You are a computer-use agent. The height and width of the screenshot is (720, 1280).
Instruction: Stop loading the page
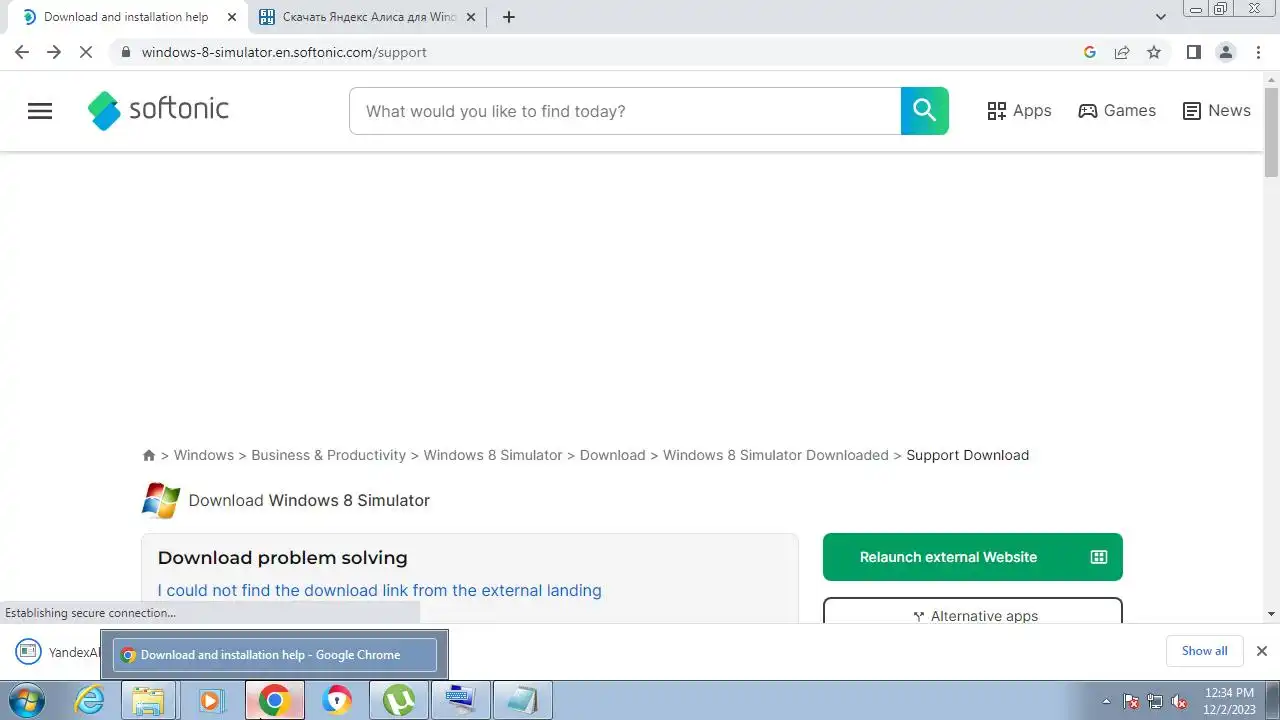pyautogui.click(x=86, y=52)
